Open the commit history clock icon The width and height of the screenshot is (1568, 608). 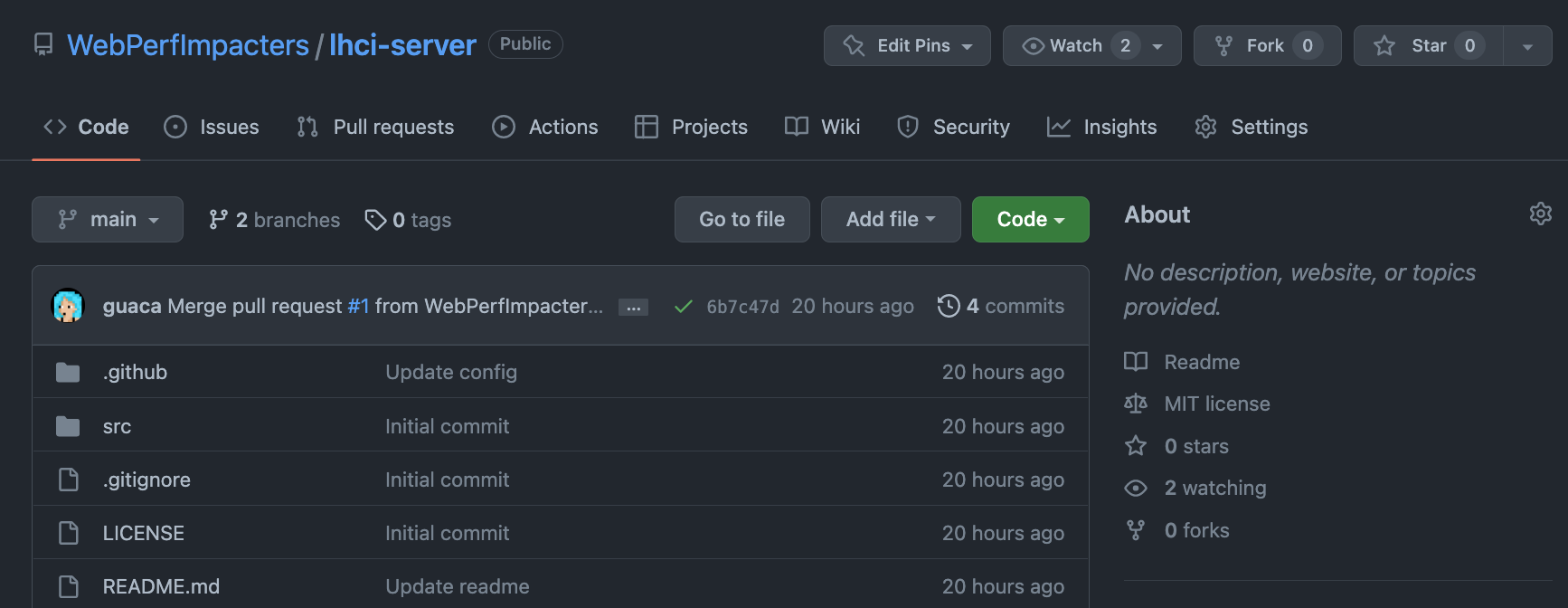pos(948,306)
